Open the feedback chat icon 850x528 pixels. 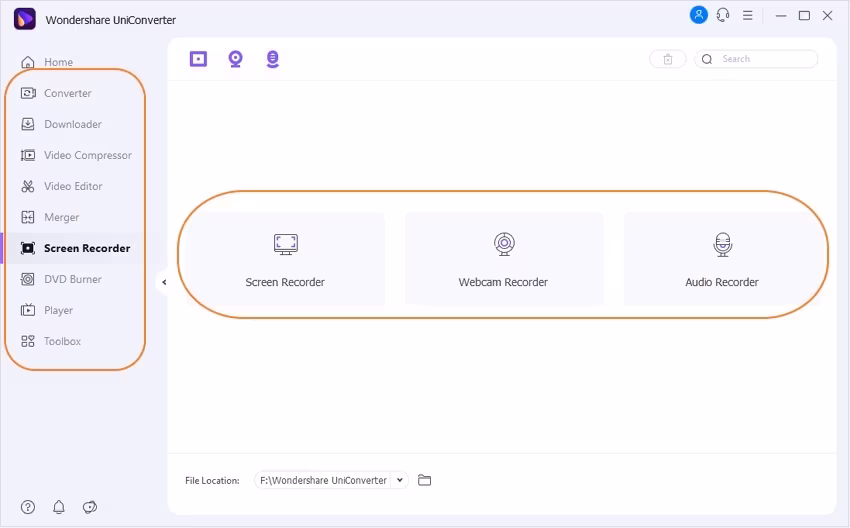(x=89, y=507)
